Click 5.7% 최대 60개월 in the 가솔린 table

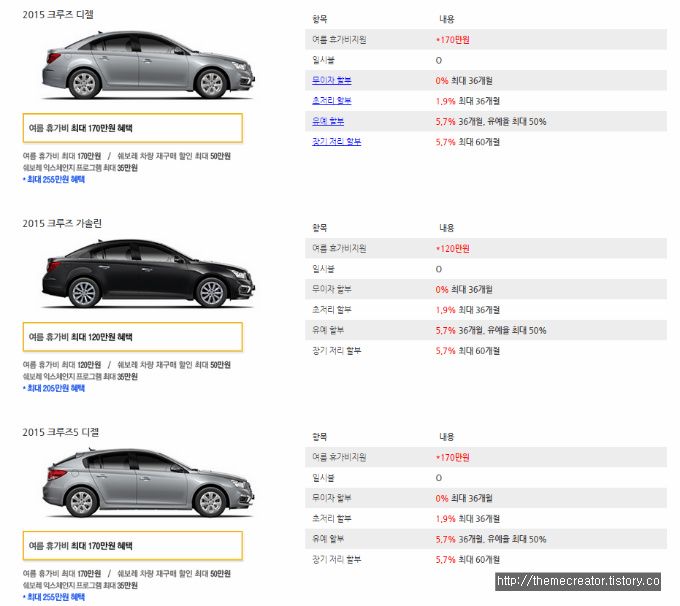[x=468, y=350]
